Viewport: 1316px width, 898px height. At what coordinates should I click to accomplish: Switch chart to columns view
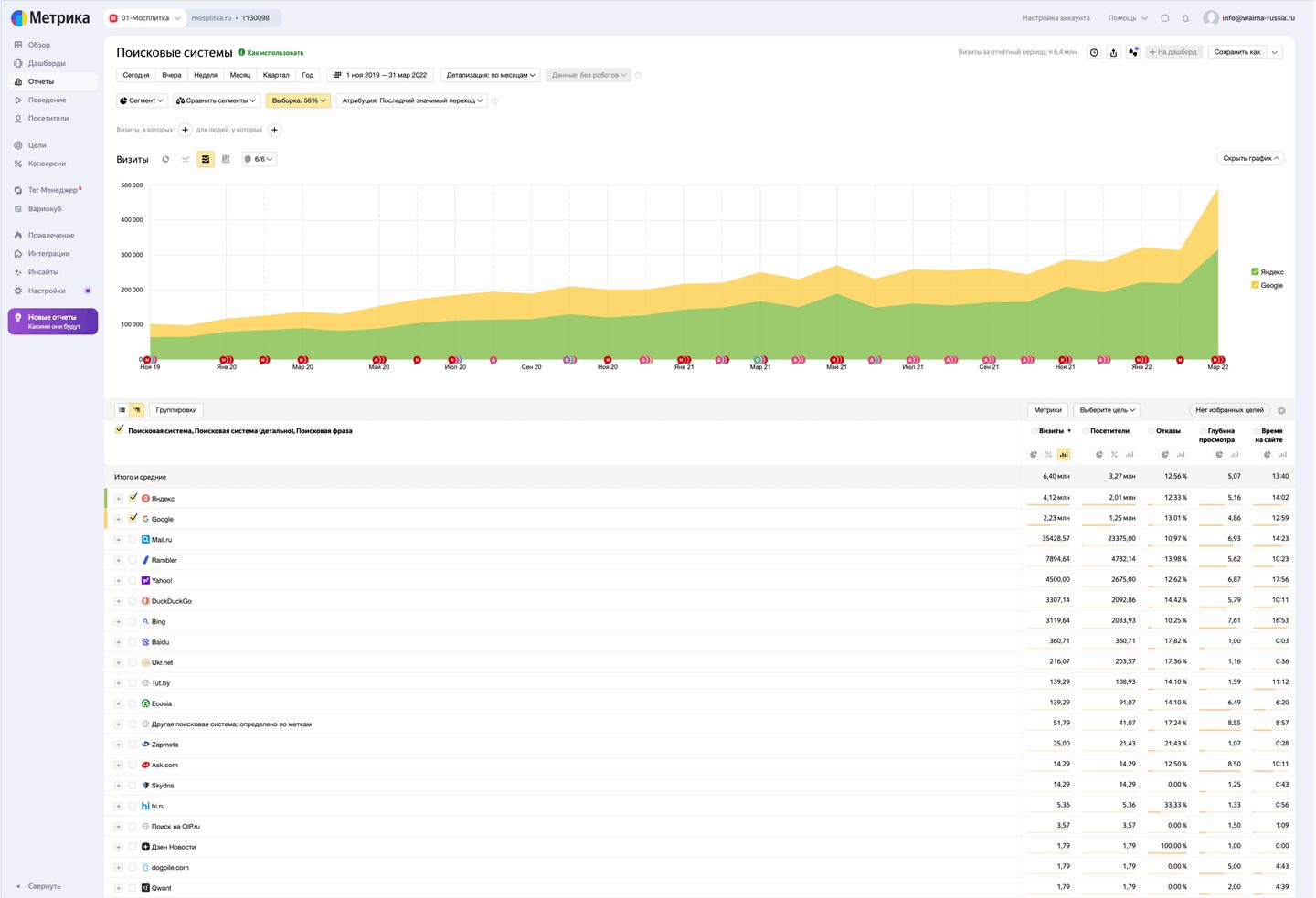[226, 159]
